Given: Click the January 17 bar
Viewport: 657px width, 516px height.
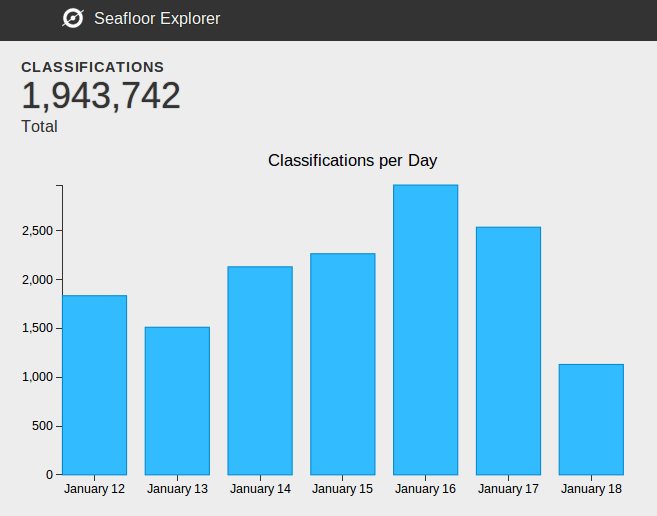Looking at the screenshot, I should point(508,350).
